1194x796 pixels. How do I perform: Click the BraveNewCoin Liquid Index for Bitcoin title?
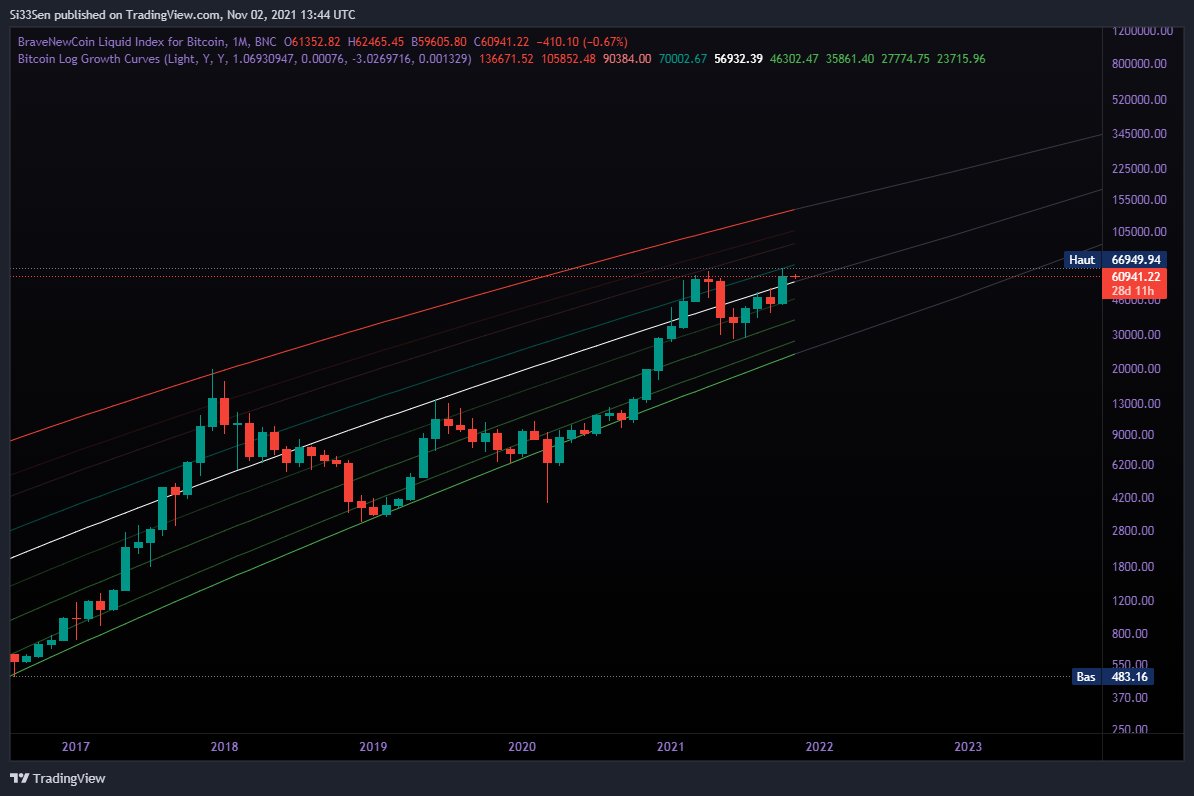122,42
